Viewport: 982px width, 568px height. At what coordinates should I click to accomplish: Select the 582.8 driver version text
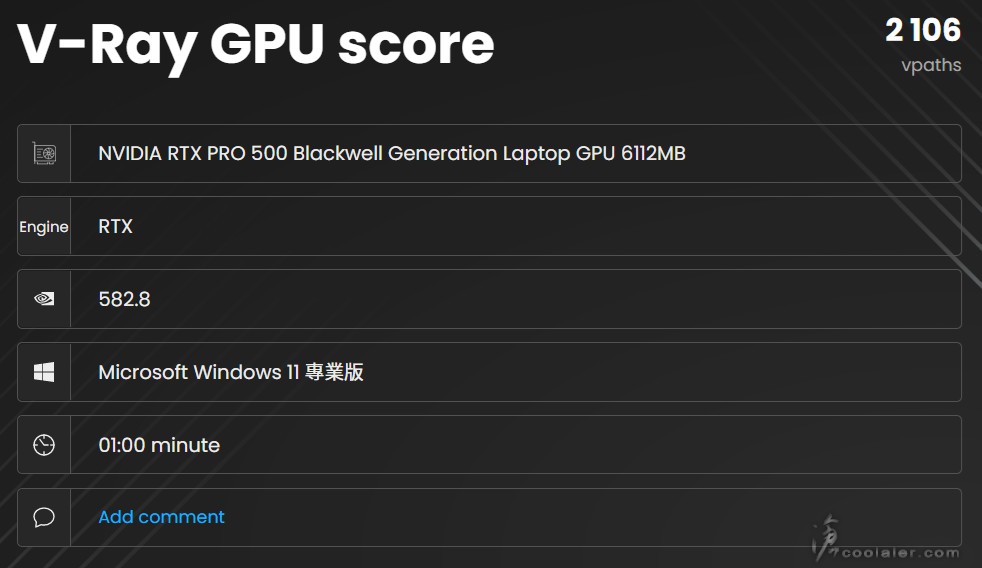pyautogui.click(x=124, y=299)
